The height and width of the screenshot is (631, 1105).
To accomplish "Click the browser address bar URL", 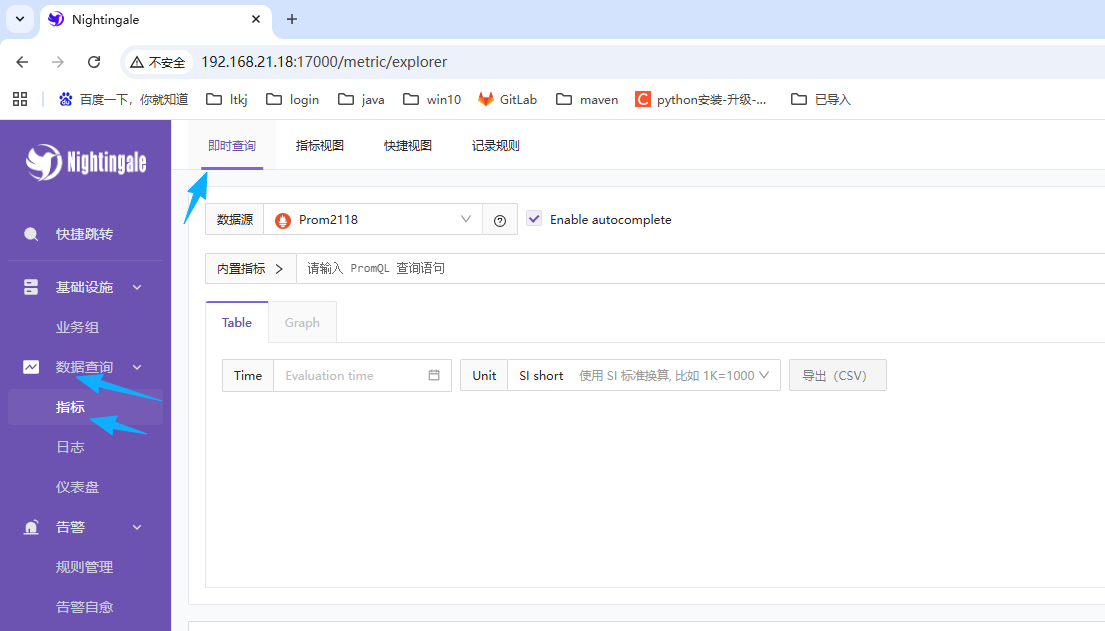I will coord(324,62).
